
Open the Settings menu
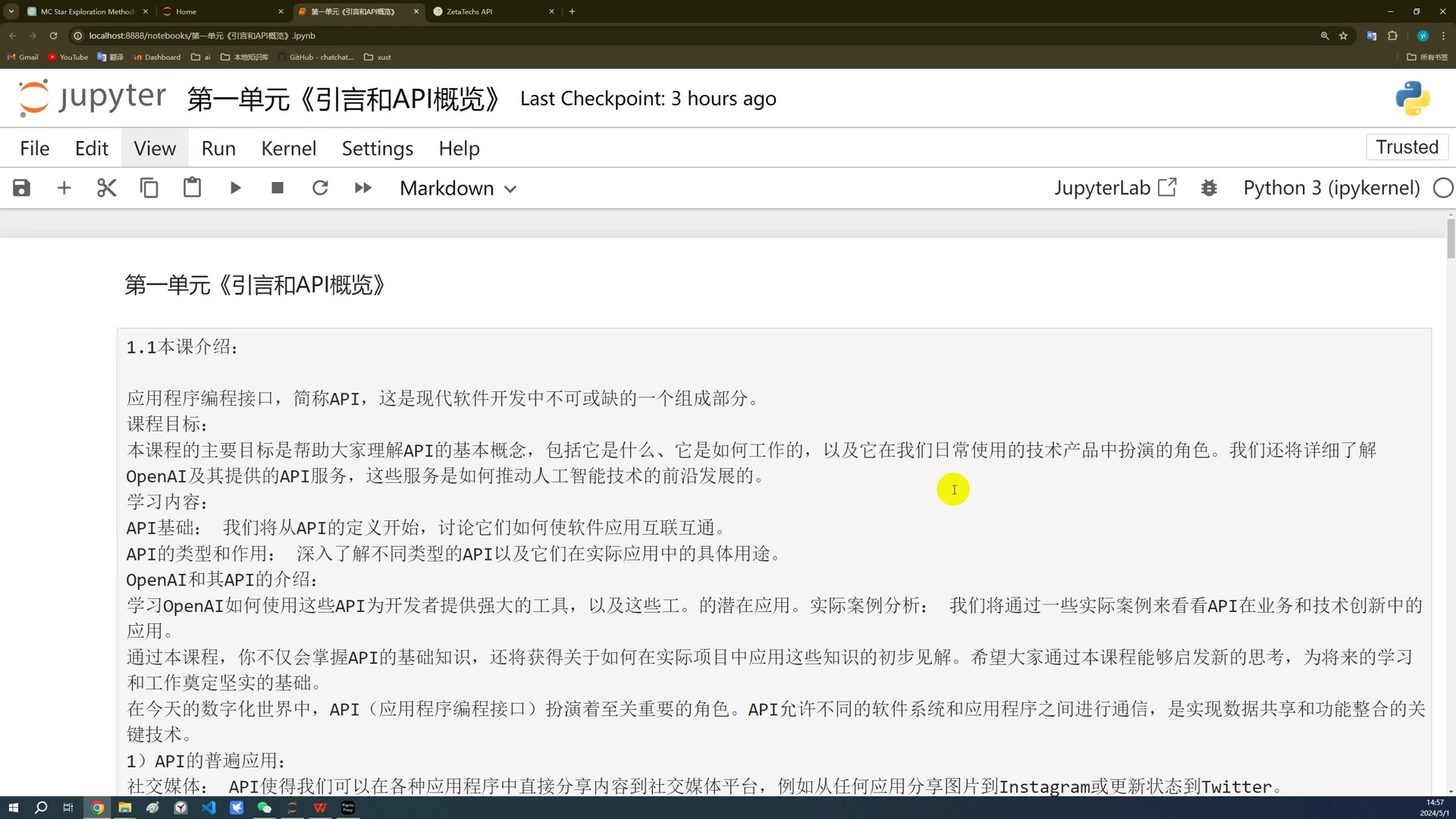click(377, 149)
